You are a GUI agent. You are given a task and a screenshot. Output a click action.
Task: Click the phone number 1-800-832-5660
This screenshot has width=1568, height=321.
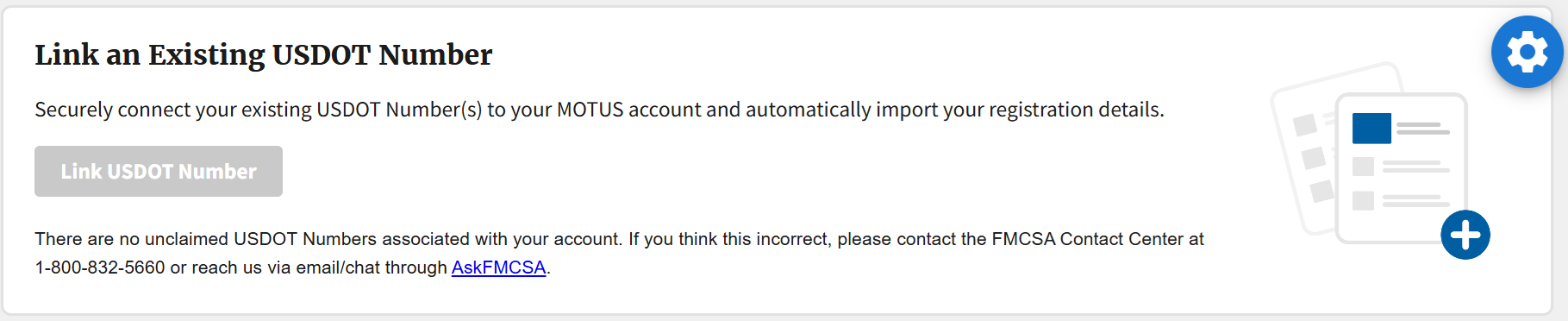(x=99, y=267)
